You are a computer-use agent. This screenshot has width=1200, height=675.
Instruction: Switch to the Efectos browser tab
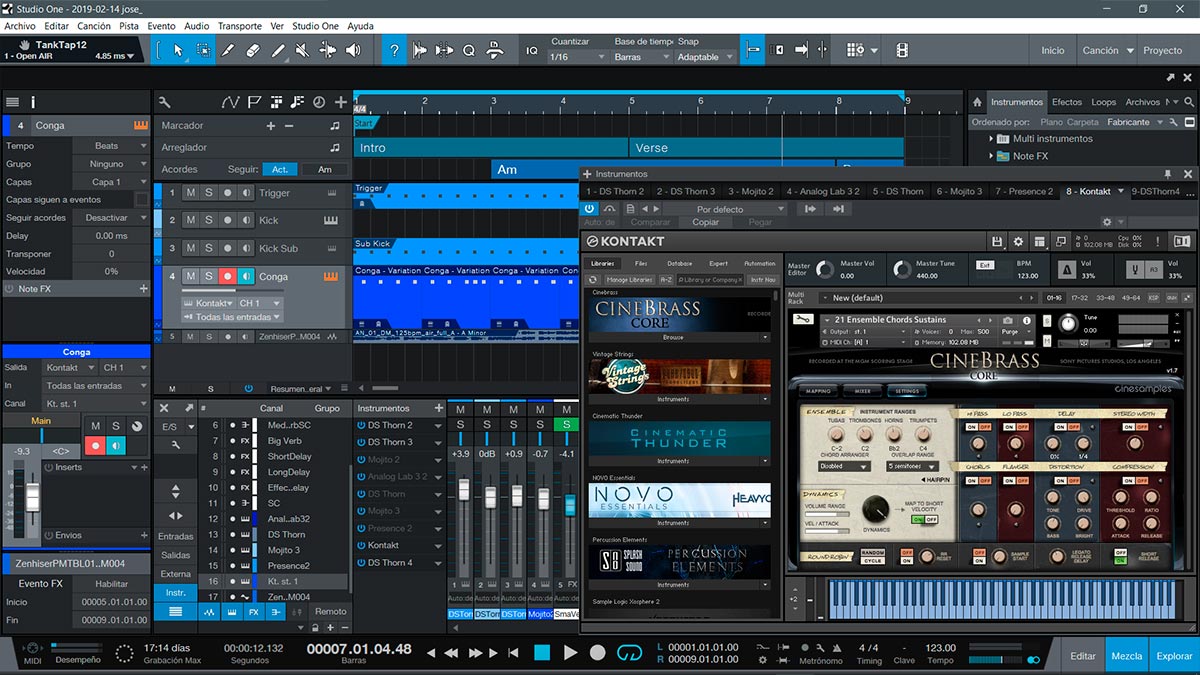coord(1067,102)
